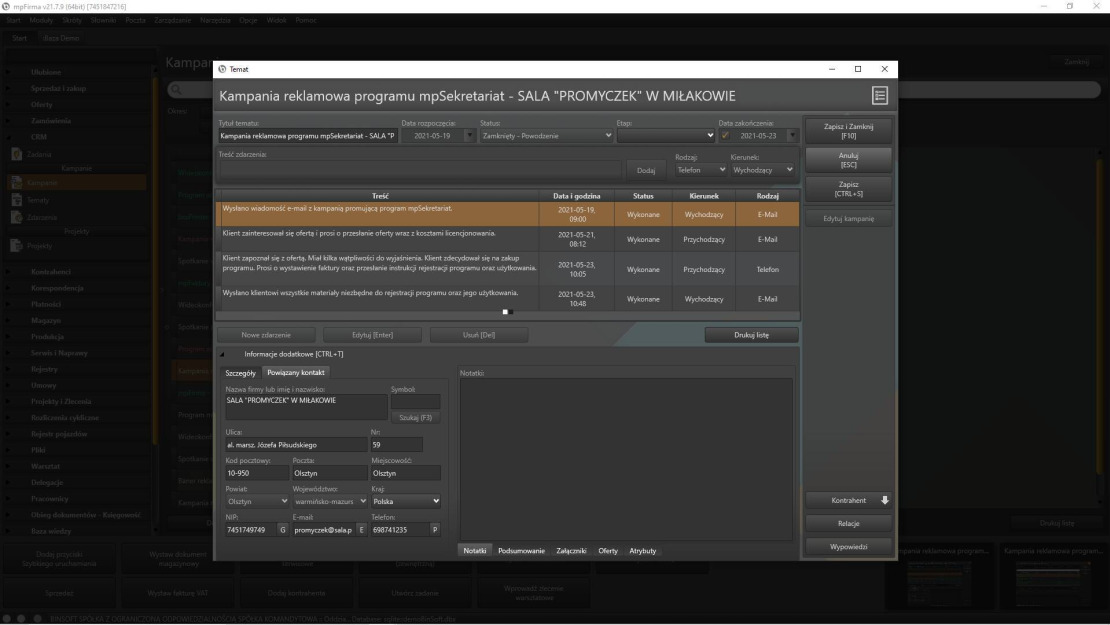Open the Podsumowanie tab
Image resolution: width=1110 pixels, height=625 pixels.
[x=522, y=551]
